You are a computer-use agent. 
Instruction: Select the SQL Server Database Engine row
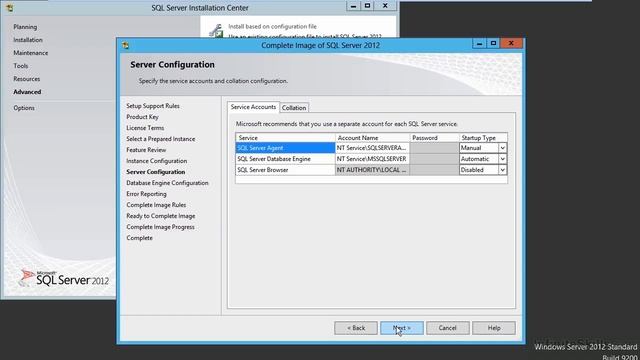point(285,159)
